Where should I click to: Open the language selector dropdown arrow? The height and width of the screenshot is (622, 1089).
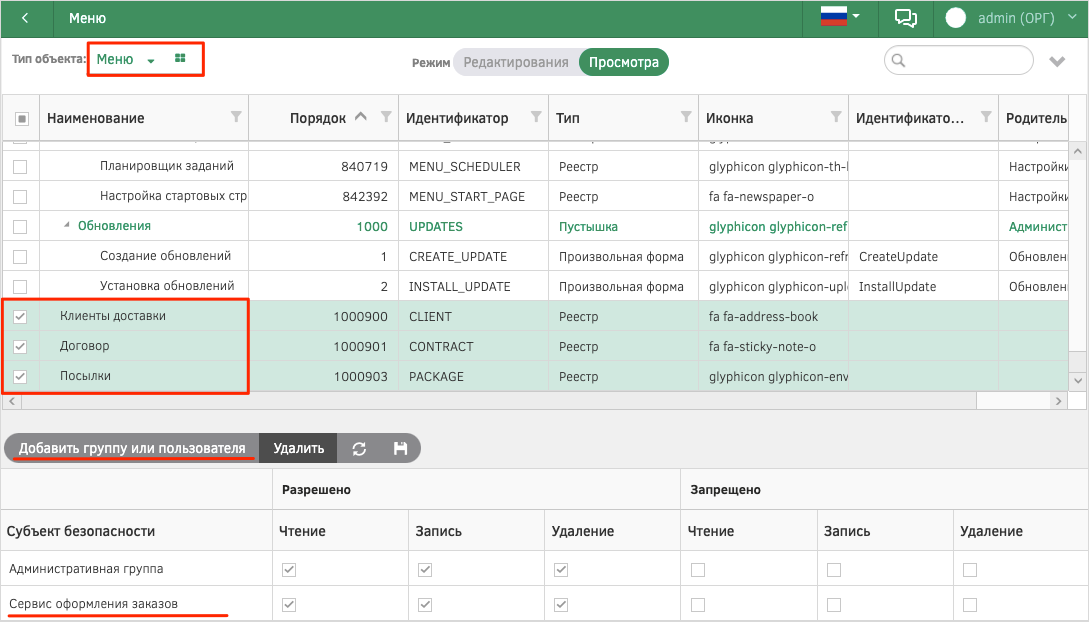click(856, 16)
